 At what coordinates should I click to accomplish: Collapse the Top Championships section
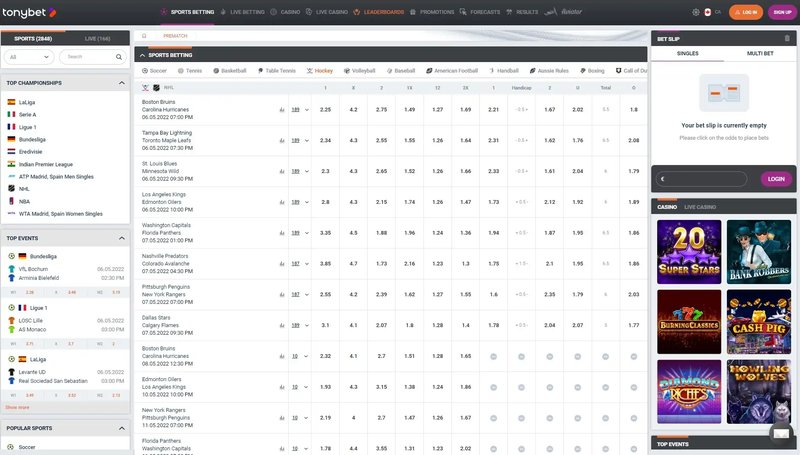coord(121,83)
